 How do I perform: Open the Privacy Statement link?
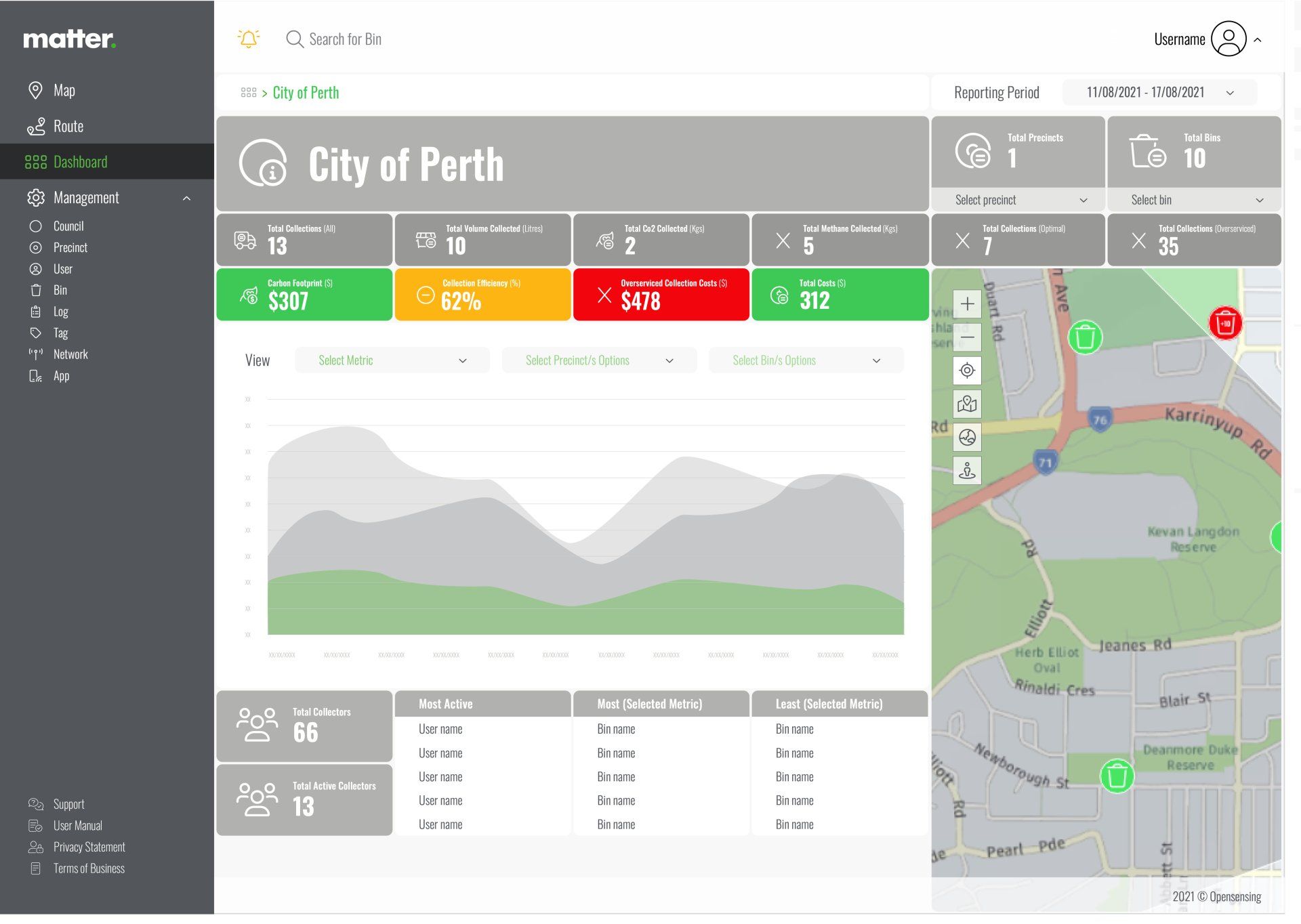point(89,847)
